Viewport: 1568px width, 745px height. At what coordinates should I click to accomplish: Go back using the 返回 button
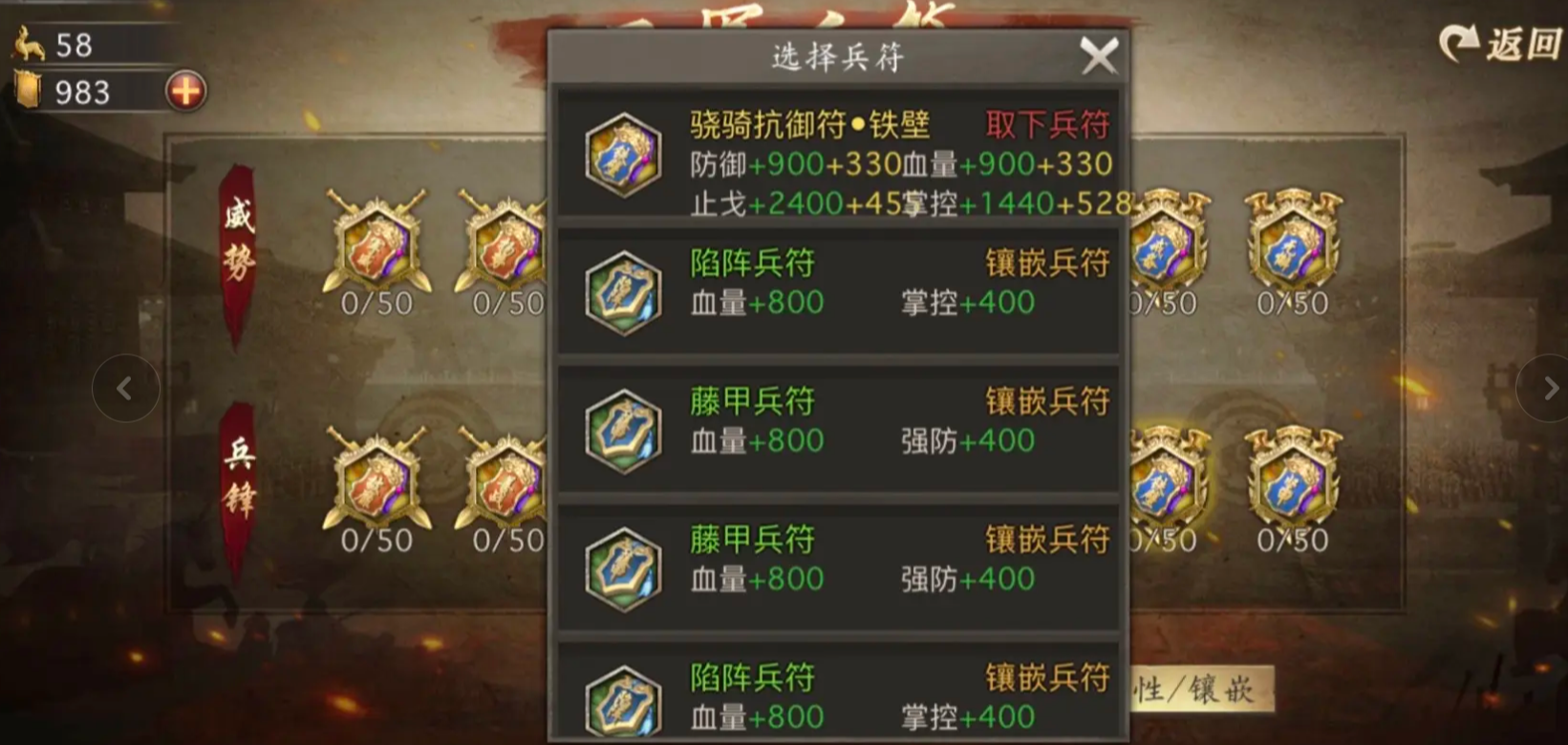[x=1501, y=43]
